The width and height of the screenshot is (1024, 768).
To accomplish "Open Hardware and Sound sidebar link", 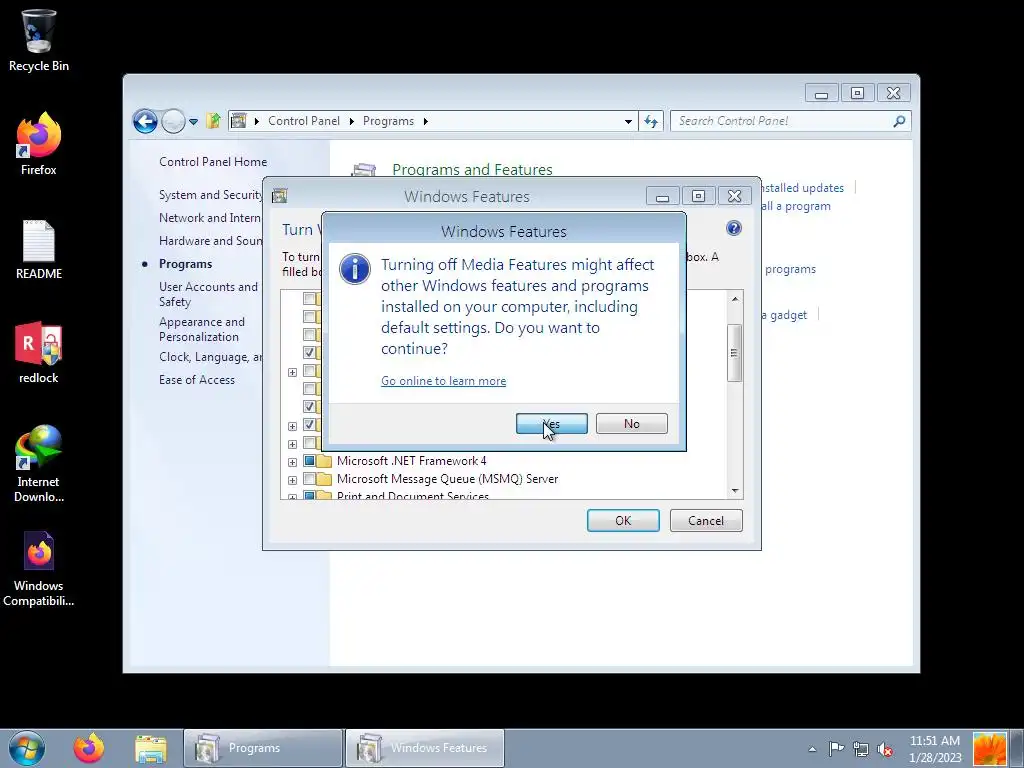I will coord(210,240).
